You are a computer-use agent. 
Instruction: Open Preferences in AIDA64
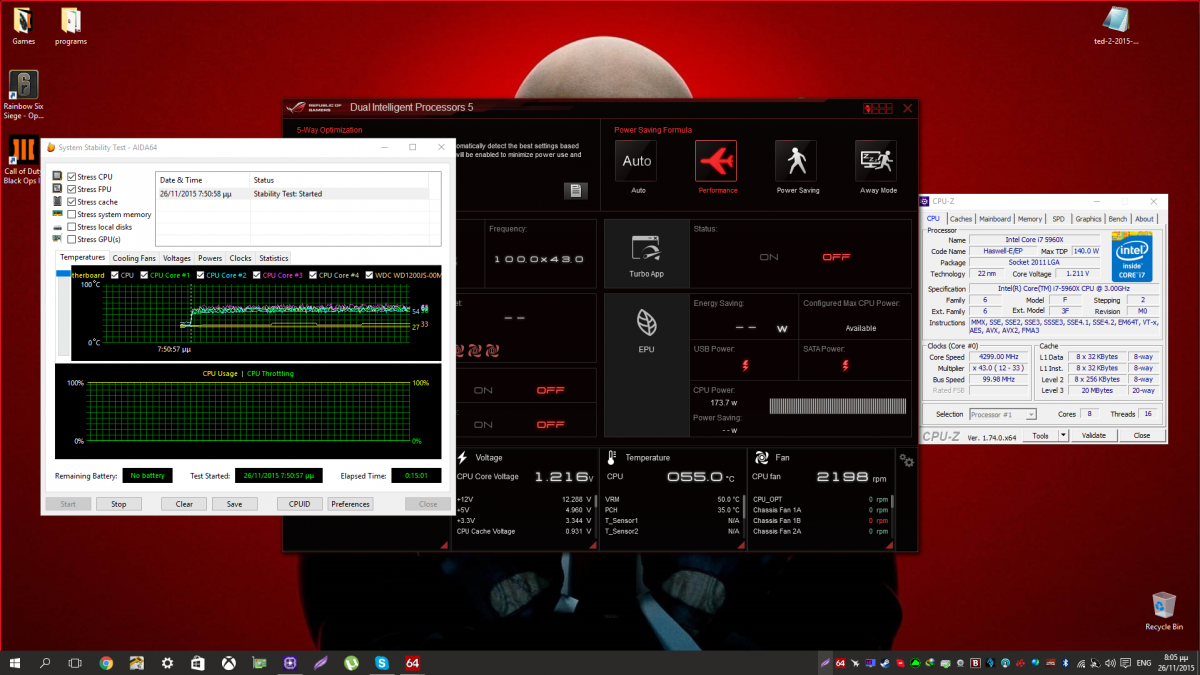point(350,504)
